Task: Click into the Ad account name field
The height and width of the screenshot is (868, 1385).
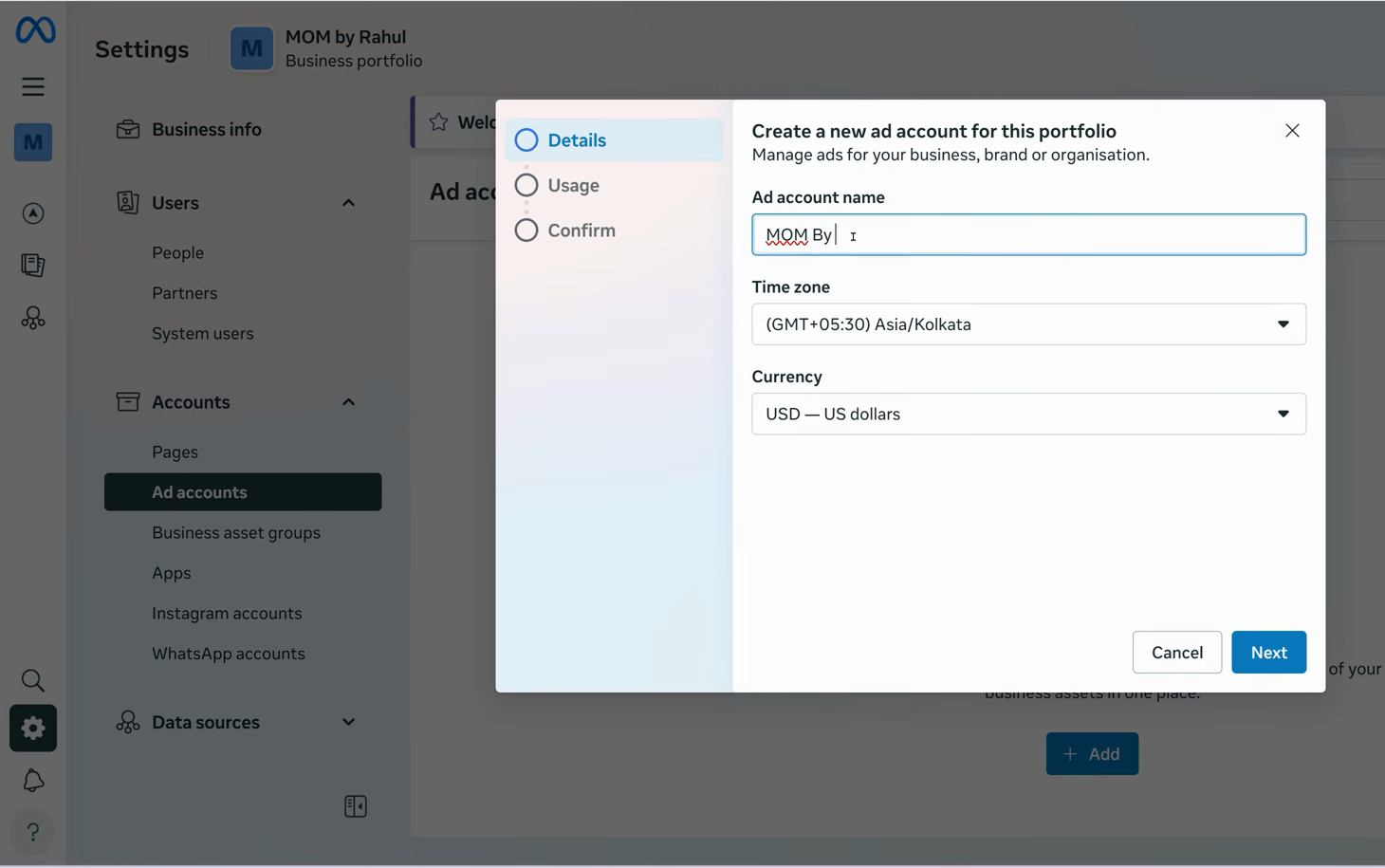Action: coord(1028,234)
